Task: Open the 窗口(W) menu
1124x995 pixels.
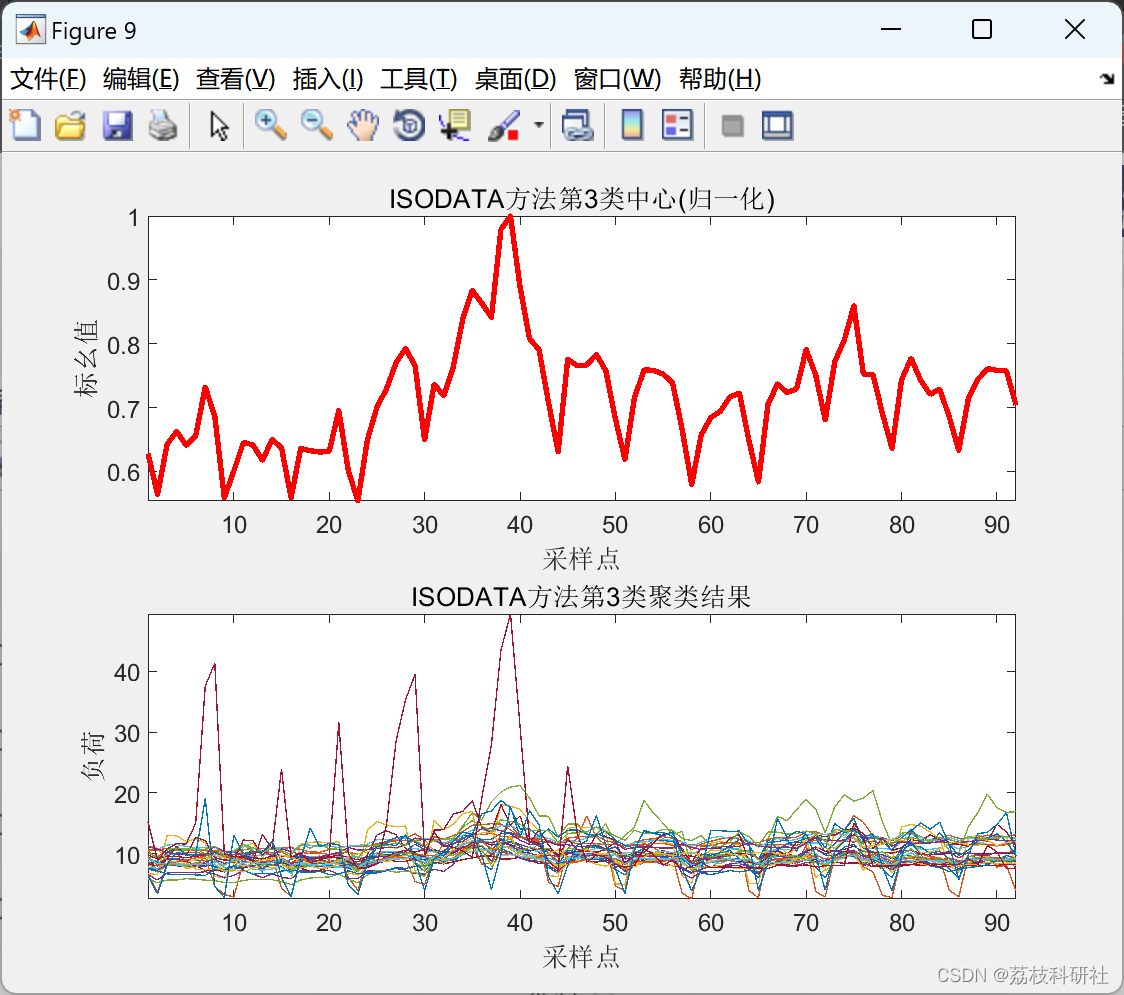Action: tap(617, 79)
